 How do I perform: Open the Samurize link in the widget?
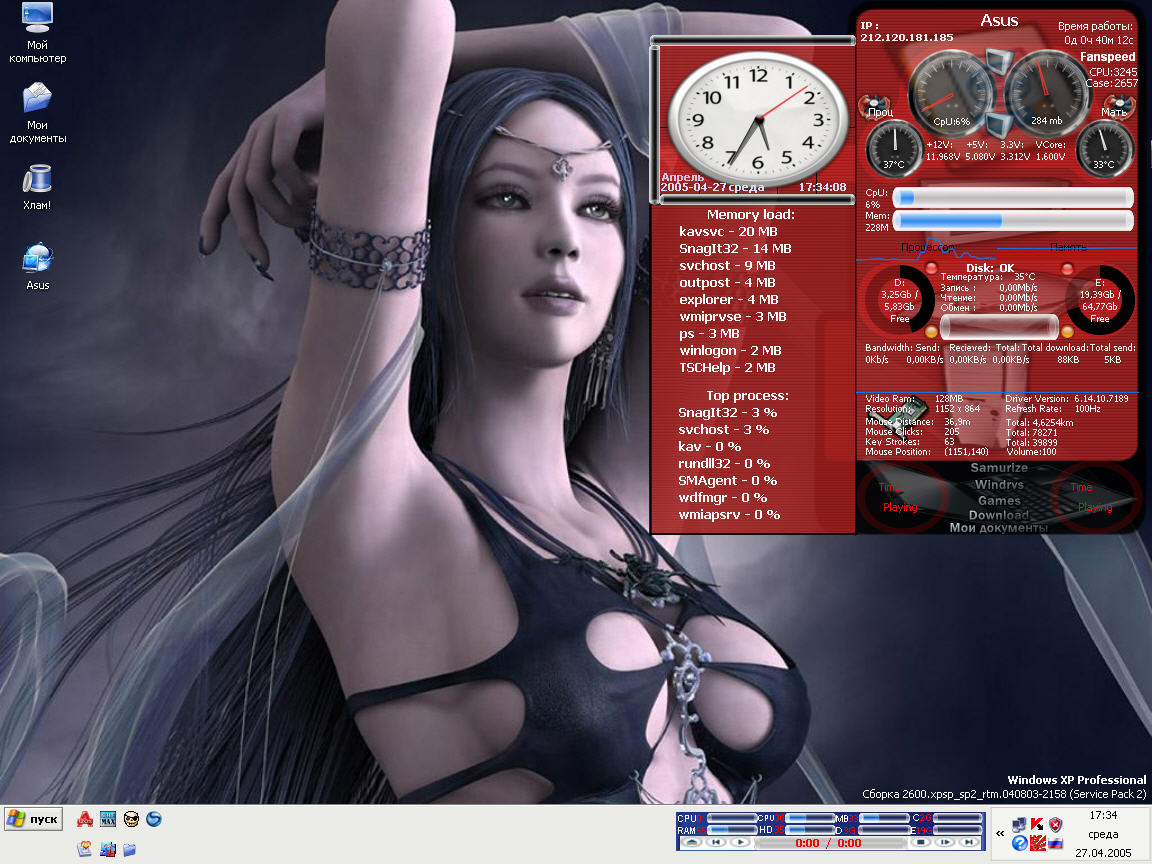click(999, 468)
